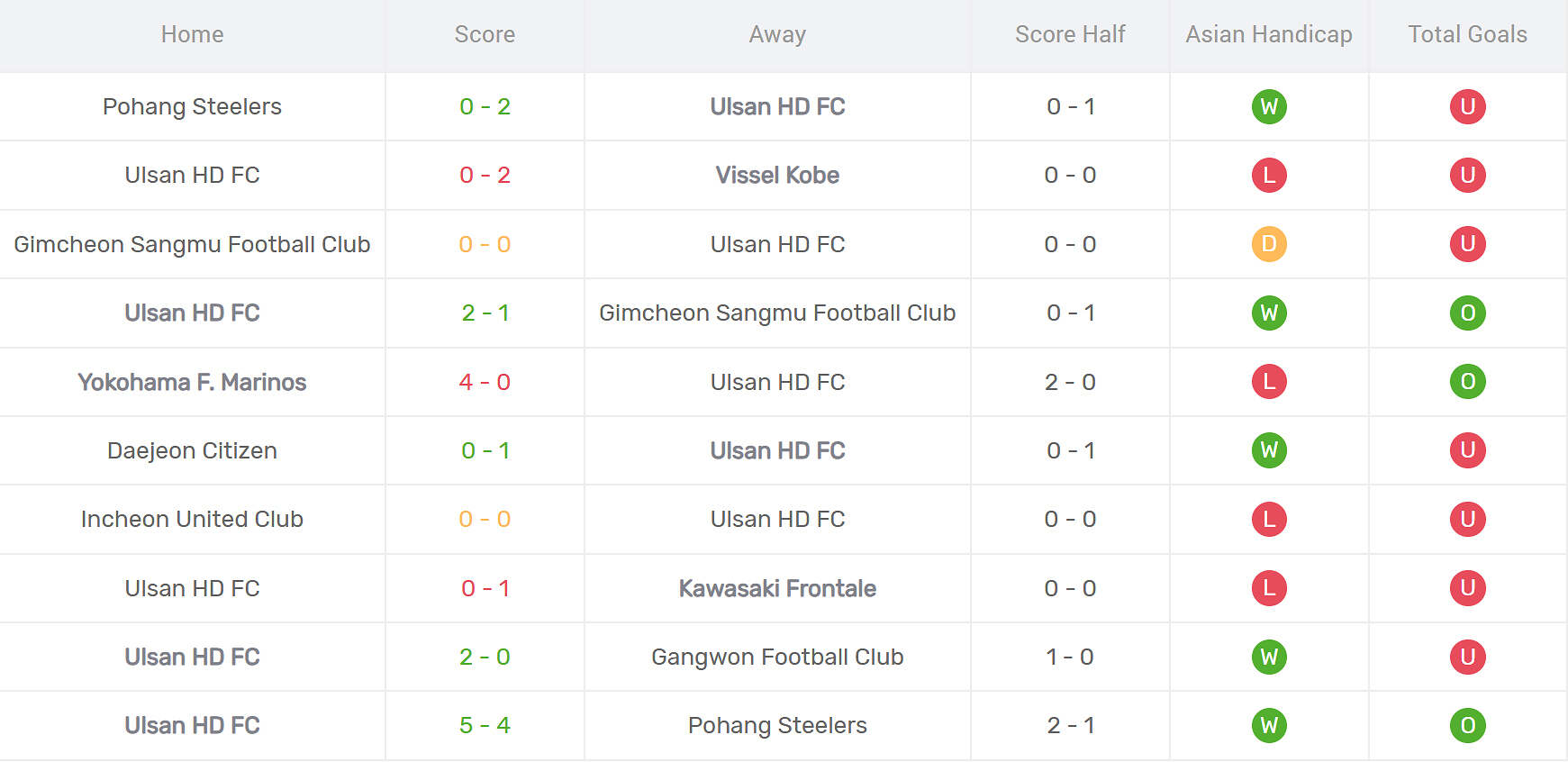
Task: Click the L handicap badge in Kawasaki Frontale row
Action: 1269,588
